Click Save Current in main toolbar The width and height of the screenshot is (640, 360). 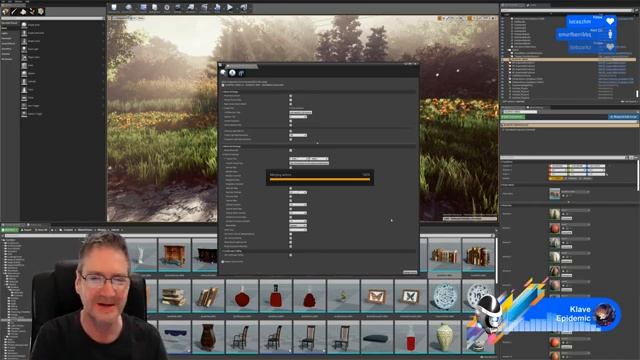click(114, 8)
